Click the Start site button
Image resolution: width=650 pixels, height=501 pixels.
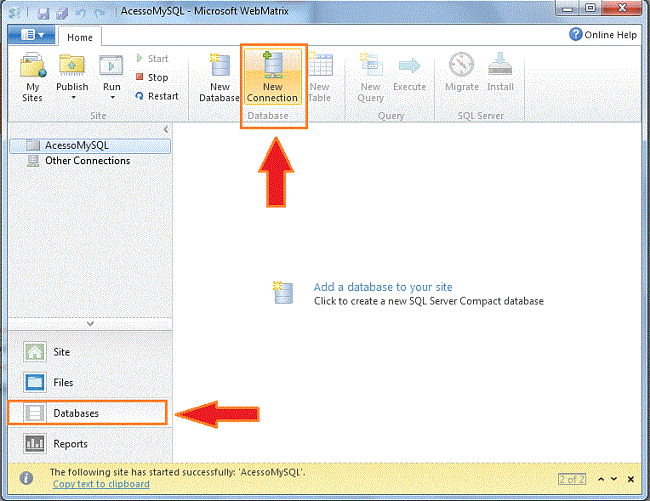(x=152, y=58)
